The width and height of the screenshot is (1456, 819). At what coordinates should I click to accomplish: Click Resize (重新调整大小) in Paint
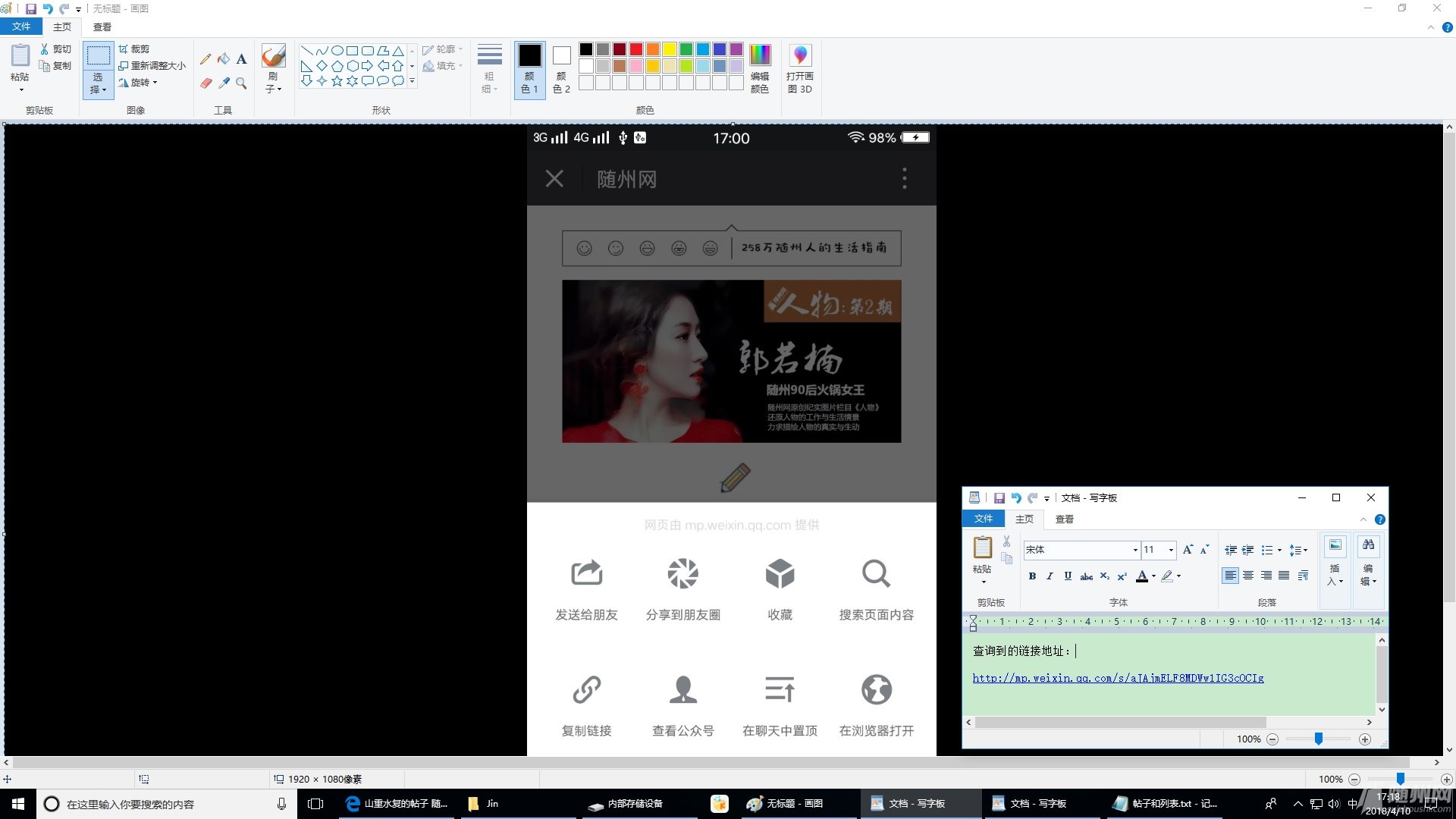pos(152,66)
